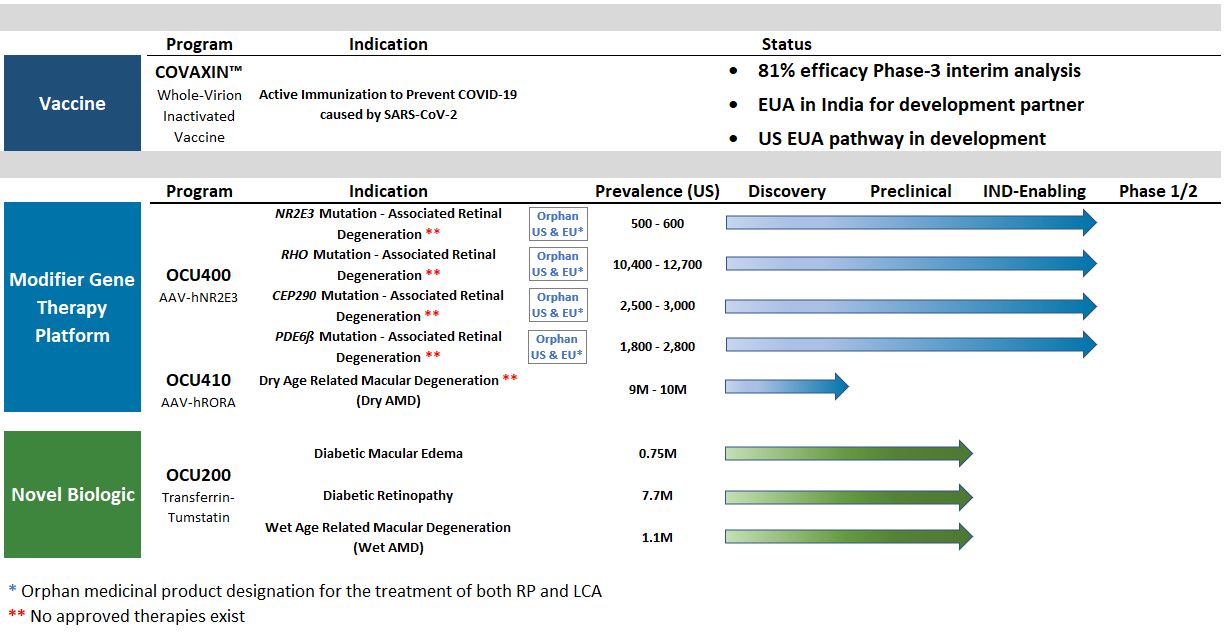Click the green Novel Biologic block
The width and height of the screenshot is (1225, 637).
(x=72, y=494)
